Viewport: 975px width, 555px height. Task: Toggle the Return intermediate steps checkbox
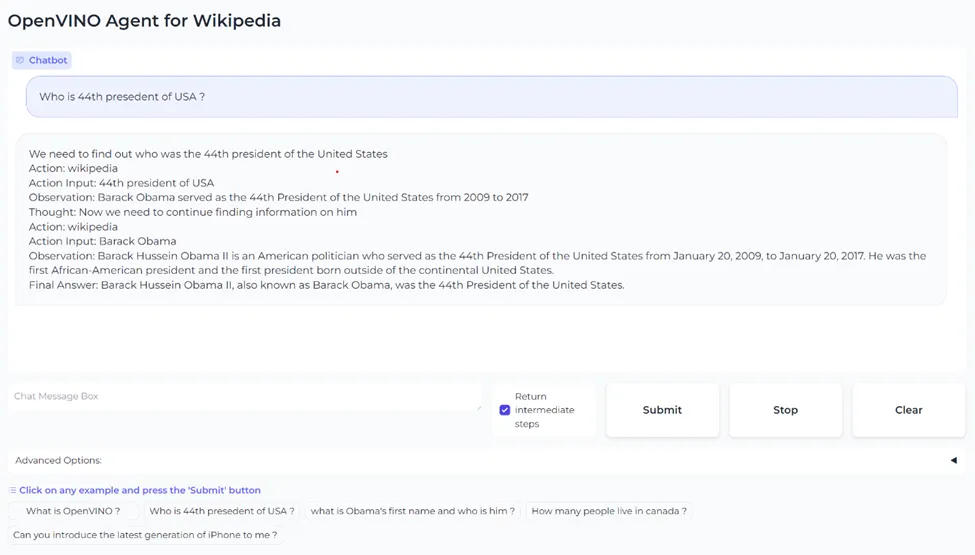(505, 410)
